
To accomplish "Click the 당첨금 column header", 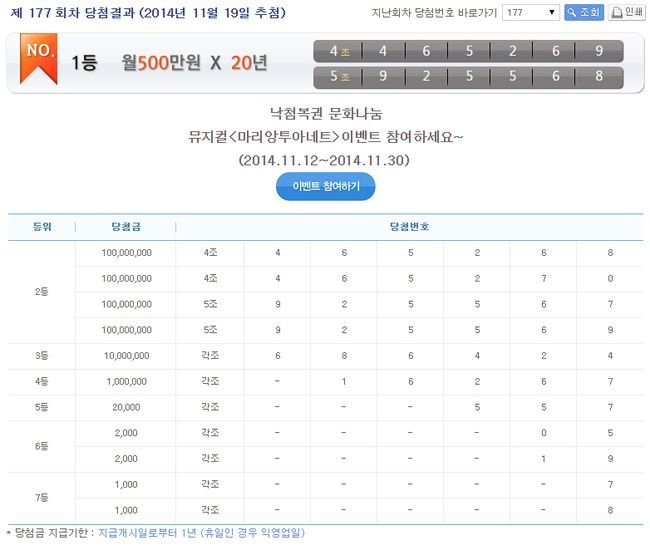I will tap(126, 227).
